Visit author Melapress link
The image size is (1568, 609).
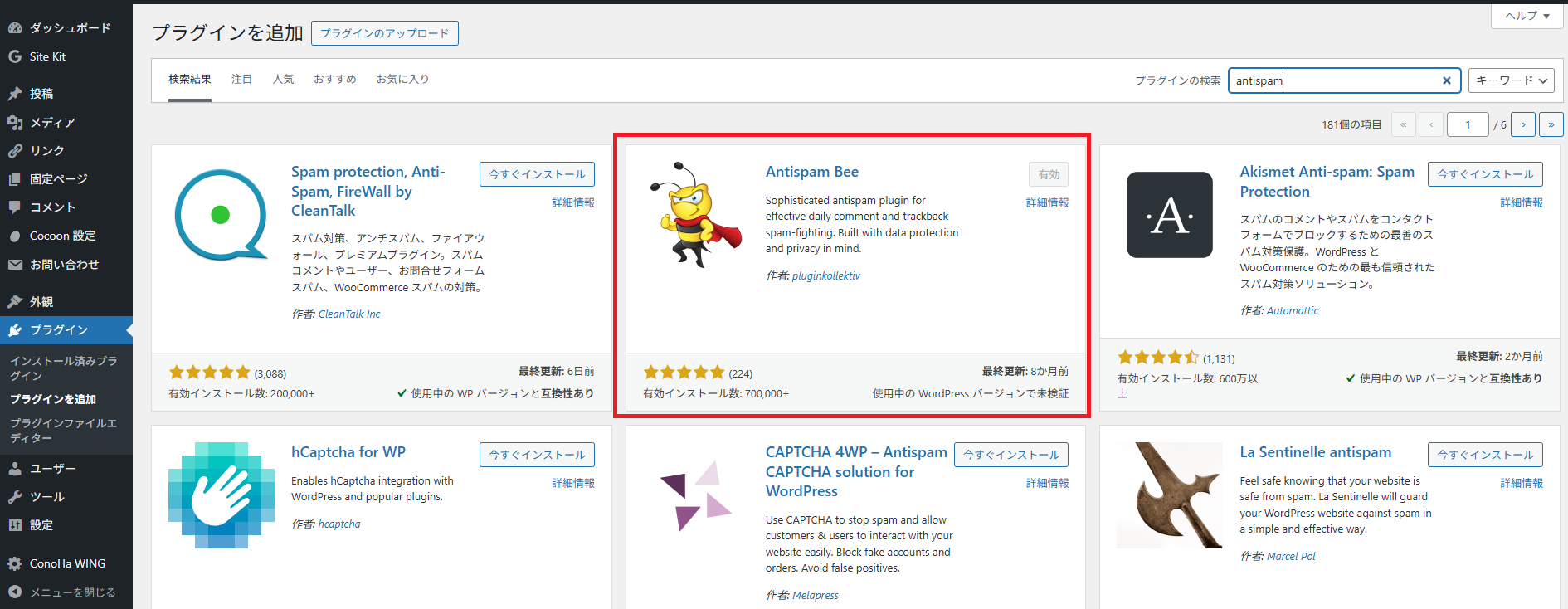point(816,595)
